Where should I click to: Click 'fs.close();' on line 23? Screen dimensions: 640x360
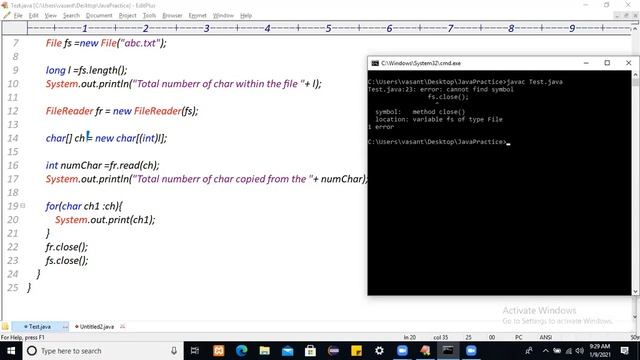click(67, 260)
